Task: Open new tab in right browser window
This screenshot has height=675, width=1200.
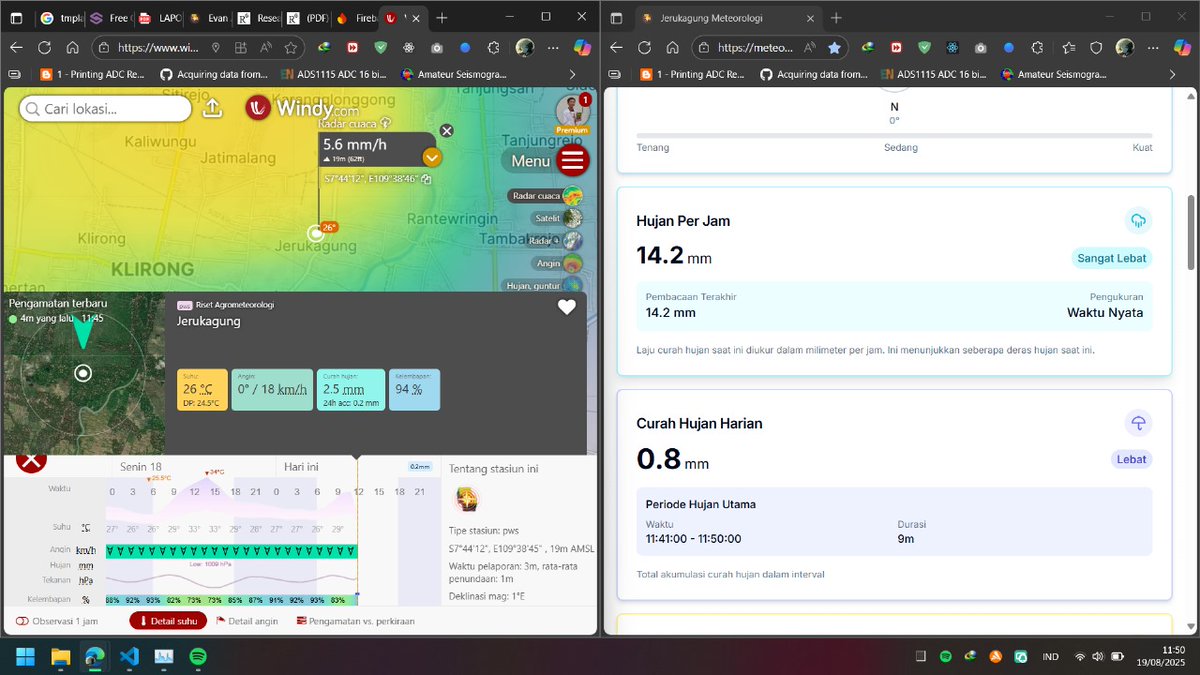Action: click(836, 18)
